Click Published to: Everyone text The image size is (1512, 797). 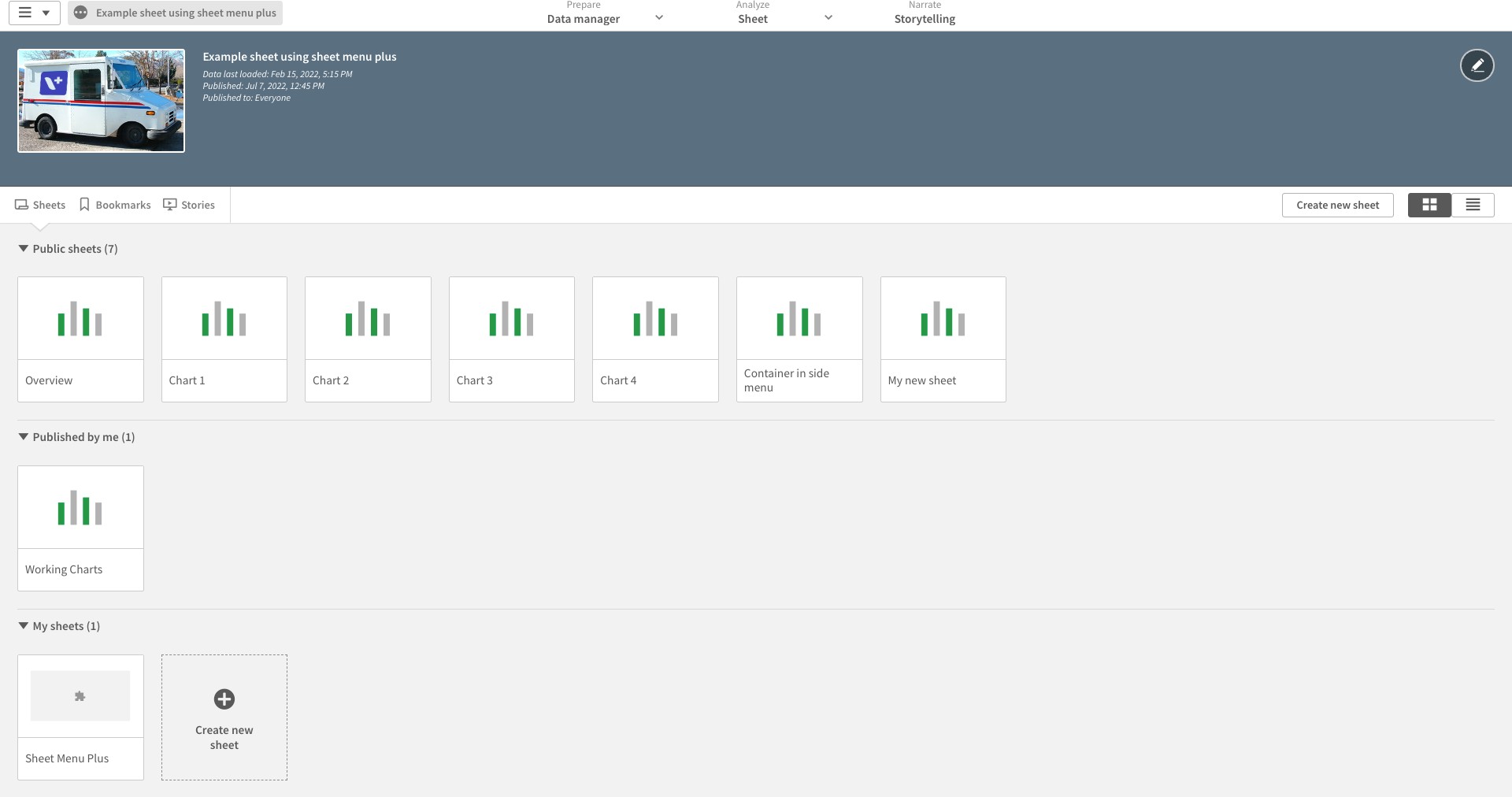coord(246,98)
